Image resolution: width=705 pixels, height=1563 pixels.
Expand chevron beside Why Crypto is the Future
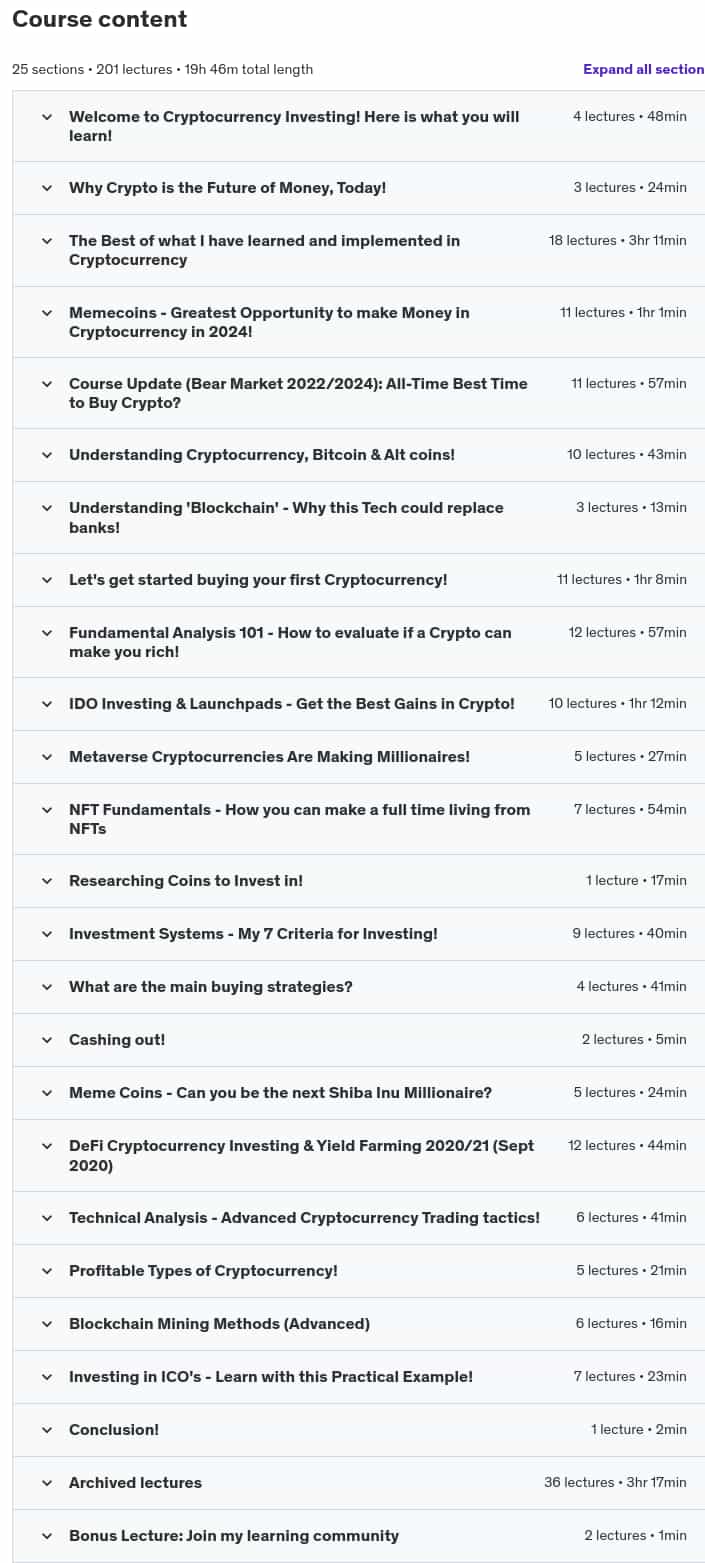tap(46, 188)
